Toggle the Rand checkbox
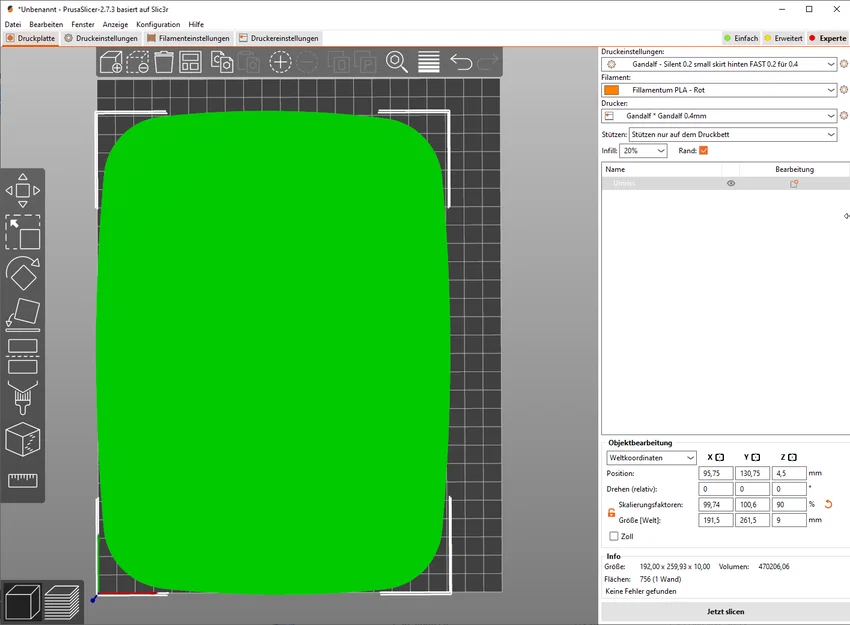The height and width of the screenshot is (625, 850). [704, 151]
